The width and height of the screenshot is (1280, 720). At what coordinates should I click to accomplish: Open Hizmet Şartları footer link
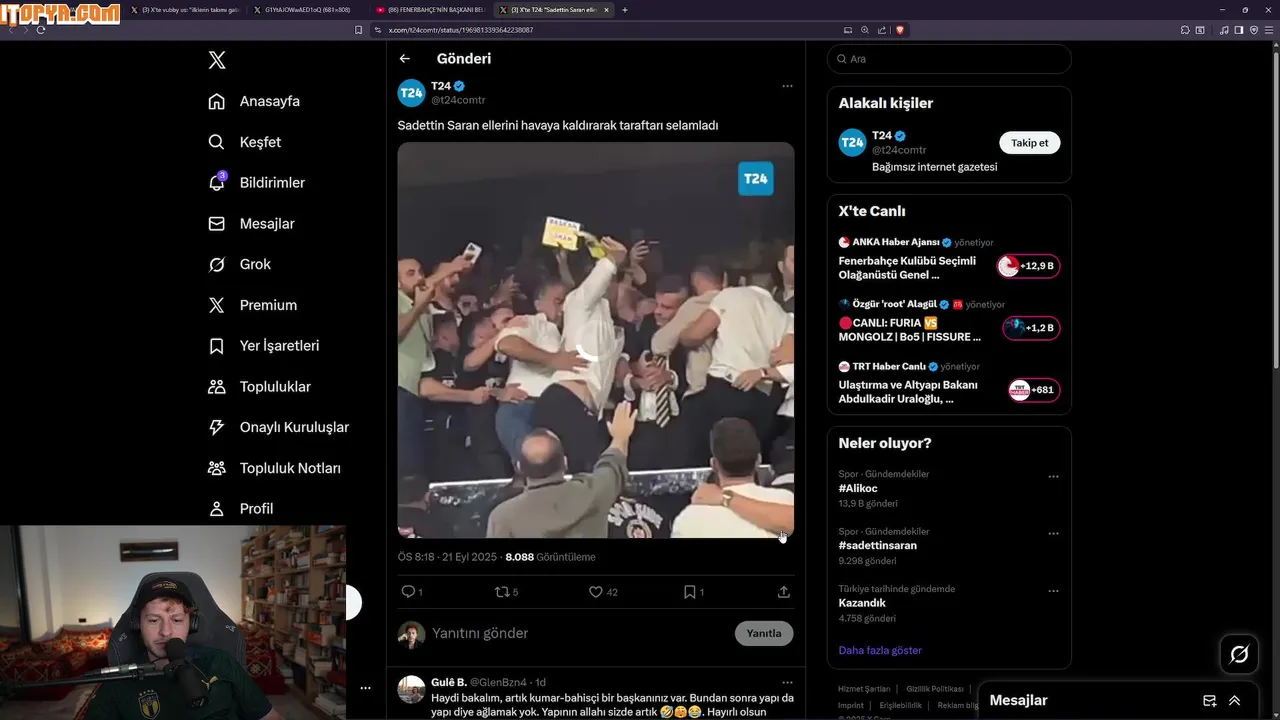pos(864,689)
